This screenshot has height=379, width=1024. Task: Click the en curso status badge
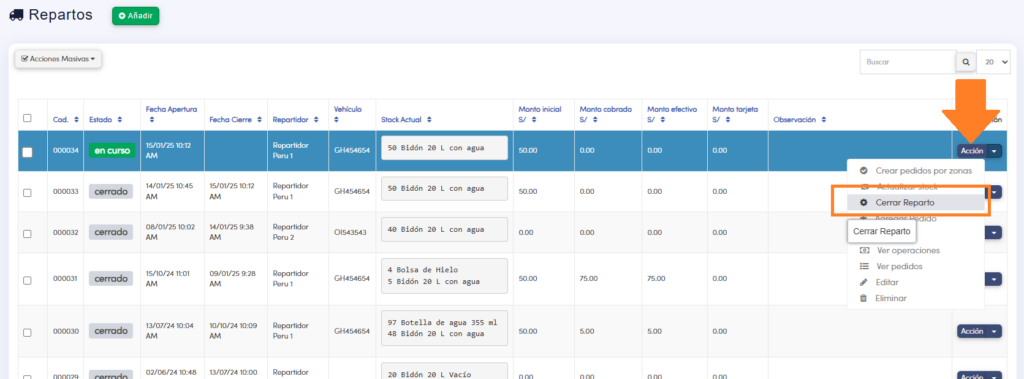[112, 151]
